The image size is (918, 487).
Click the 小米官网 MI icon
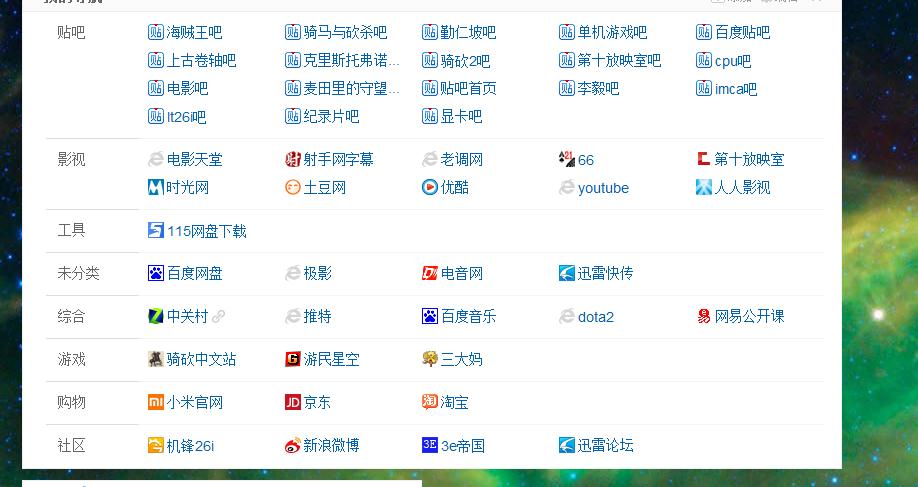pos(156,403)
